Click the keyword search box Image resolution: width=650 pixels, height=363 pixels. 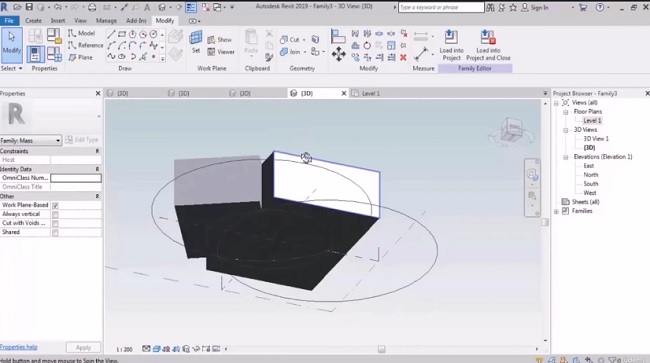[441, 7]
